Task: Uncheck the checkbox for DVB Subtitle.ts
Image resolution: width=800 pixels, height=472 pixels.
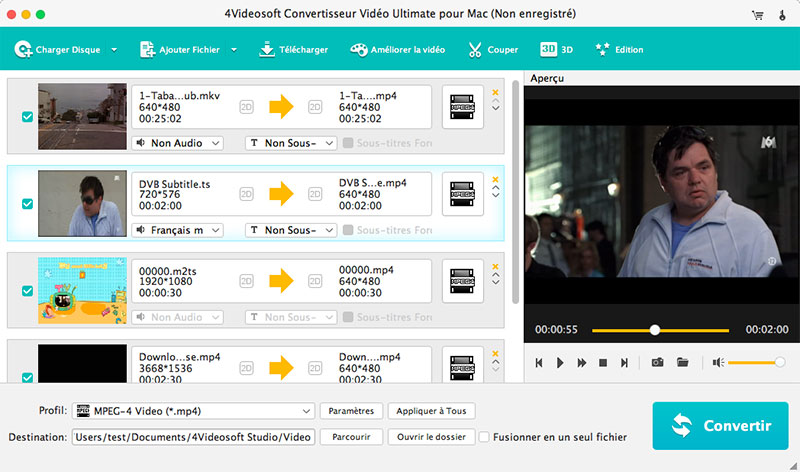Action: pos(27,204)
